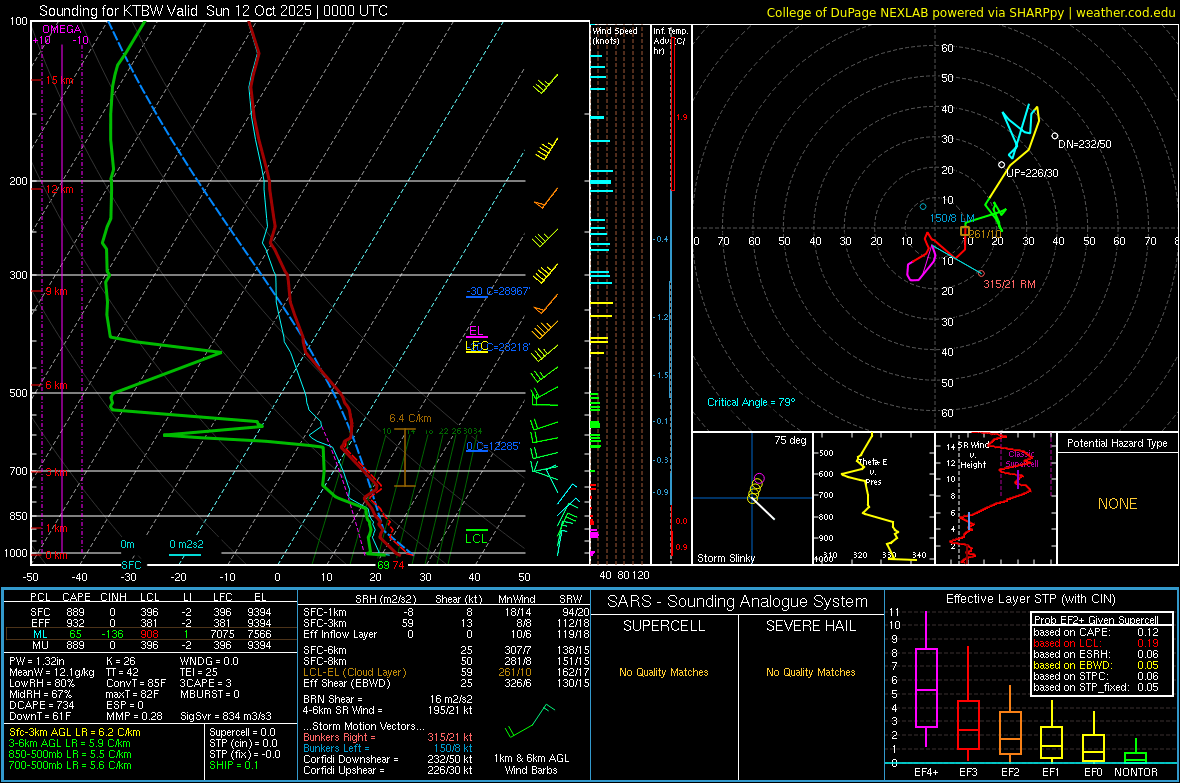The height and width of the screenshot is (783, 1180).
Task: Click the green LCL marker on skew-T
Action: click(x=476, y=538)
